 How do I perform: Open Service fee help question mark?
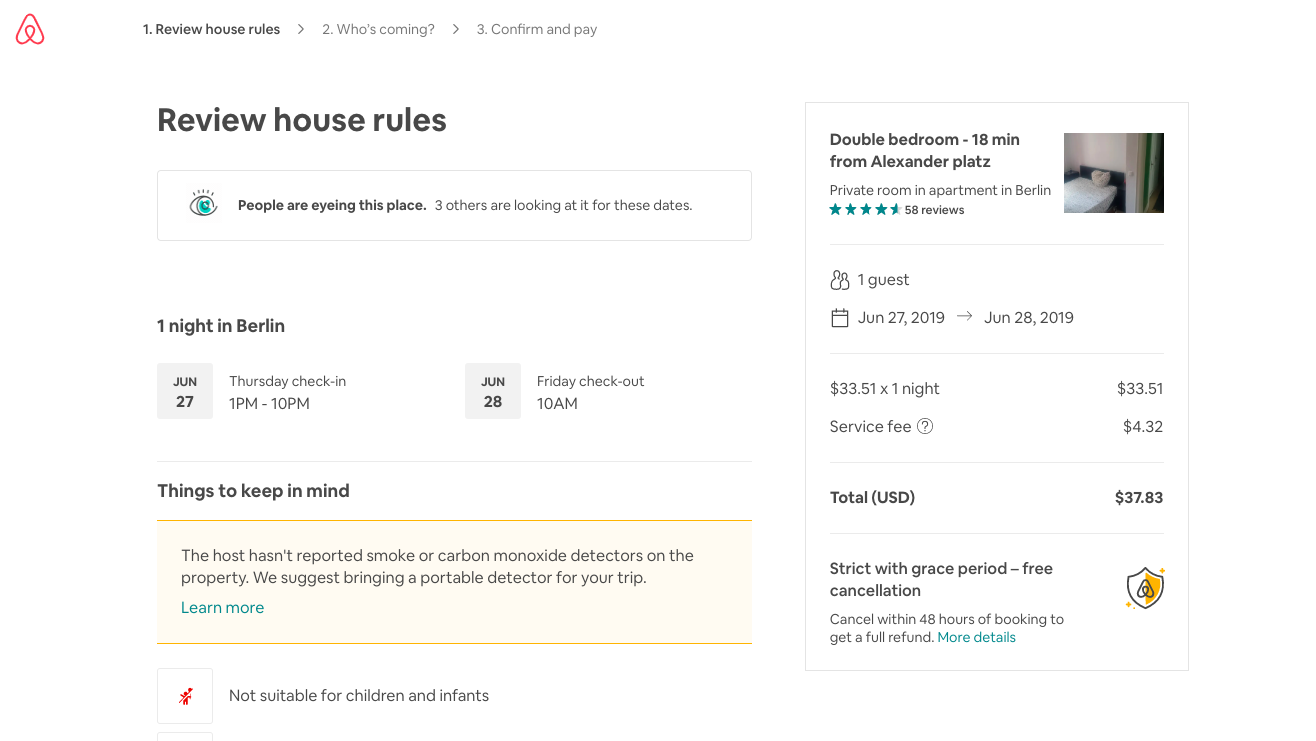click(925, 426)
